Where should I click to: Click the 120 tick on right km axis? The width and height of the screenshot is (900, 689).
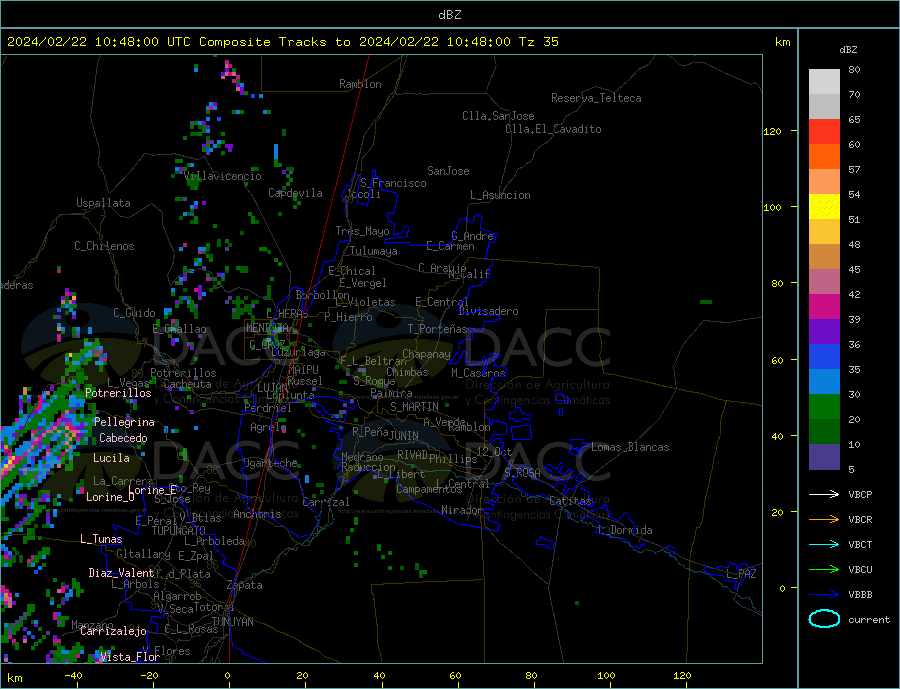coord(773,131)
